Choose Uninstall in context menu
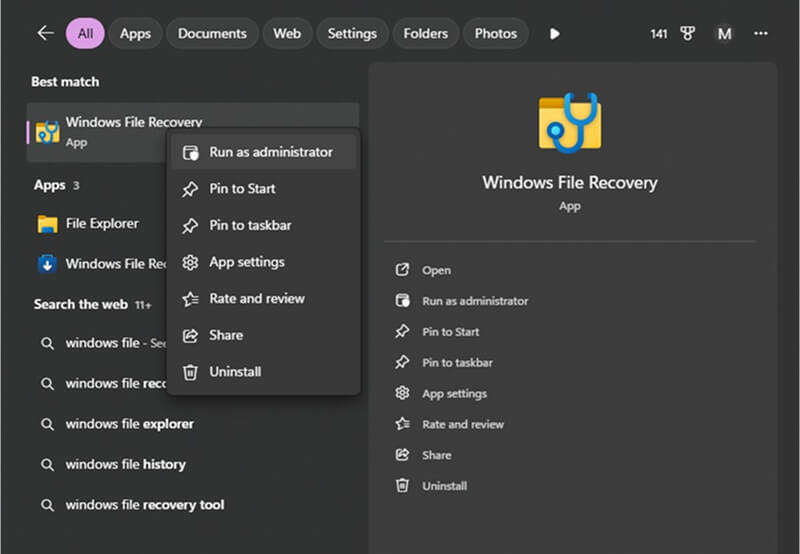The image size is (800, 554). point(264,372)
